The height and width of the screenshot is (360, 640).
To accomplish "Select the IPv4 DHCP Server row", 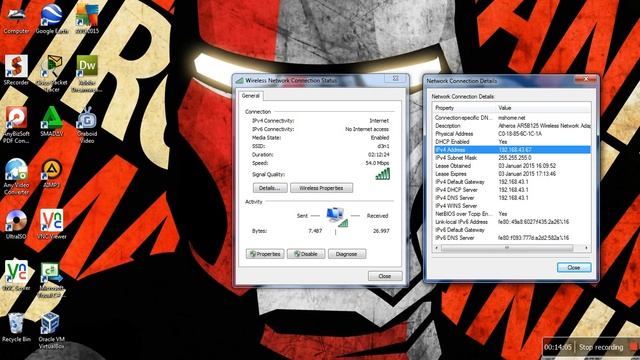I will pyautogui.click(x=512, y=190).
